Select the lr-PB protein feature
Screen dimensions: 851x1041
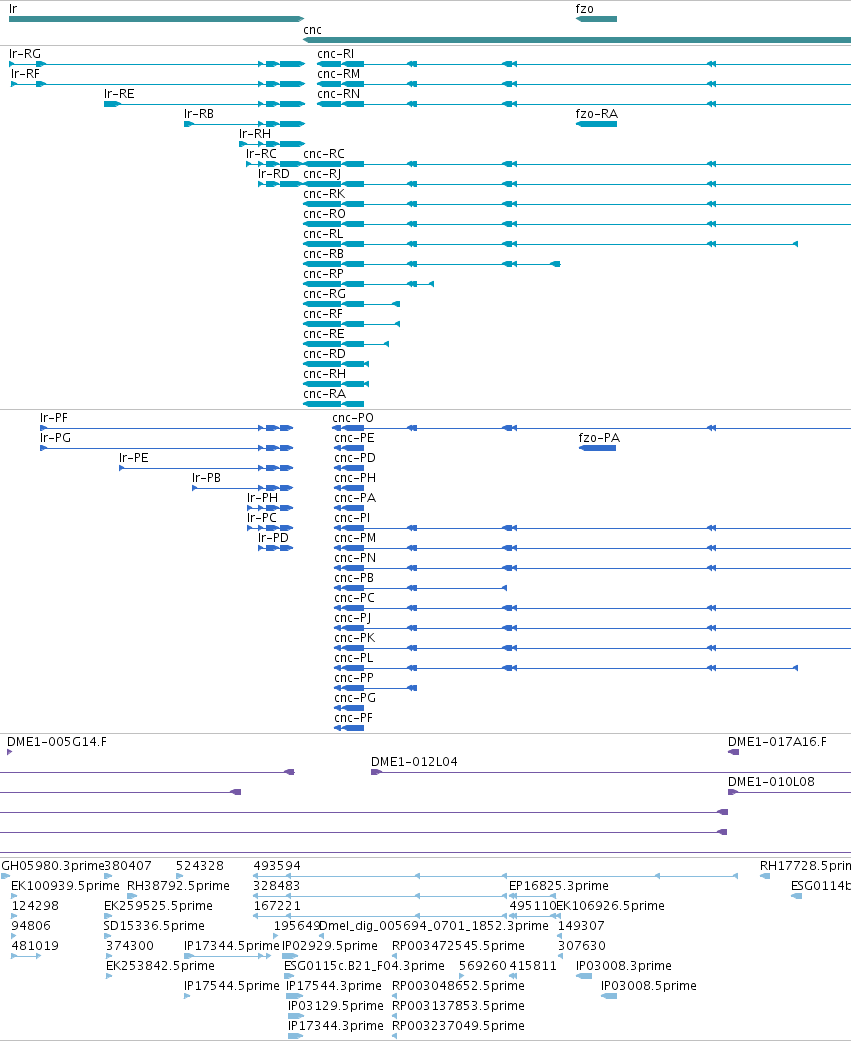click(x=242, y=488)
